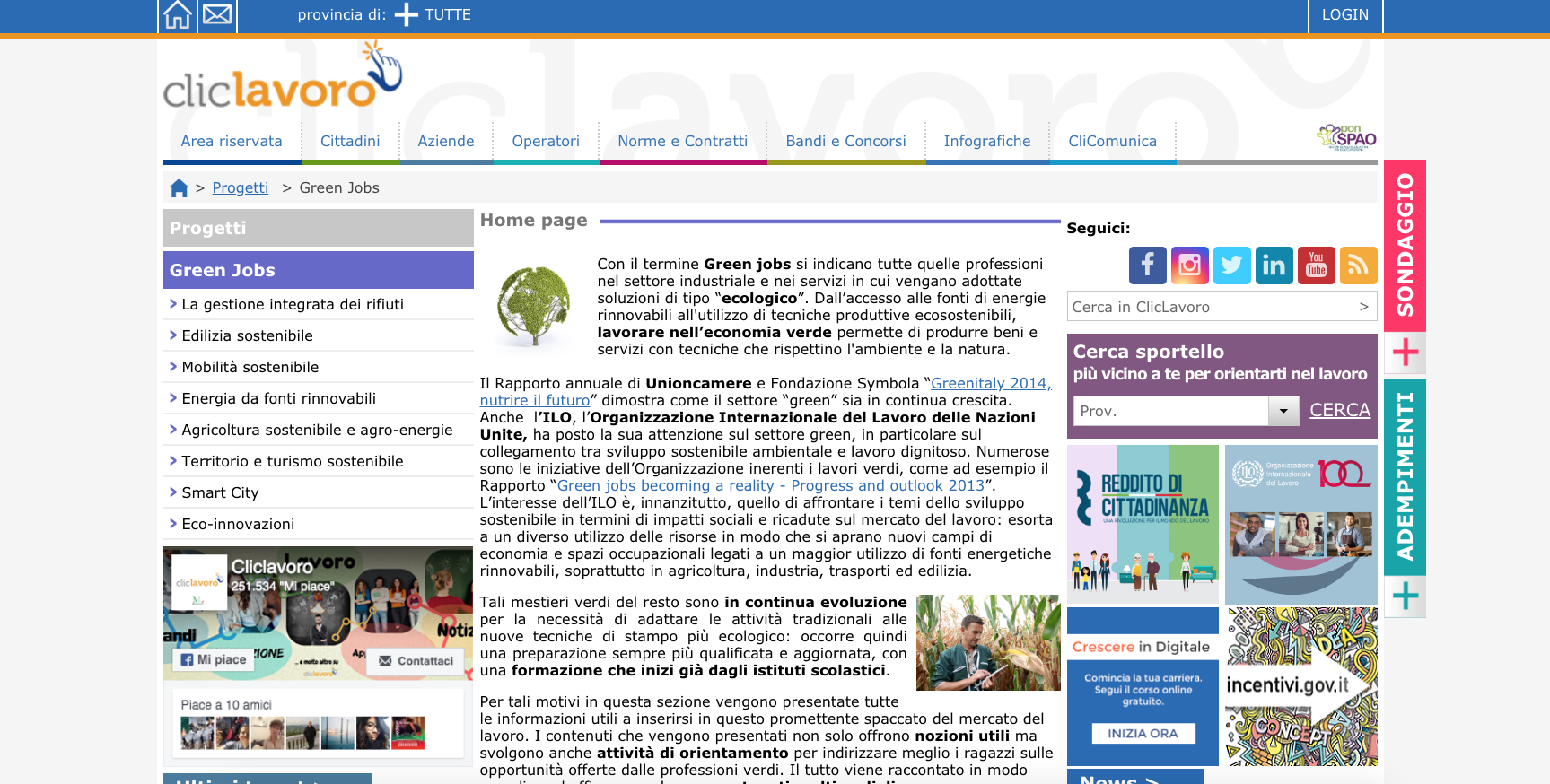
Task: Click the LOGIN button
Action: click(x=1344, y=15)
